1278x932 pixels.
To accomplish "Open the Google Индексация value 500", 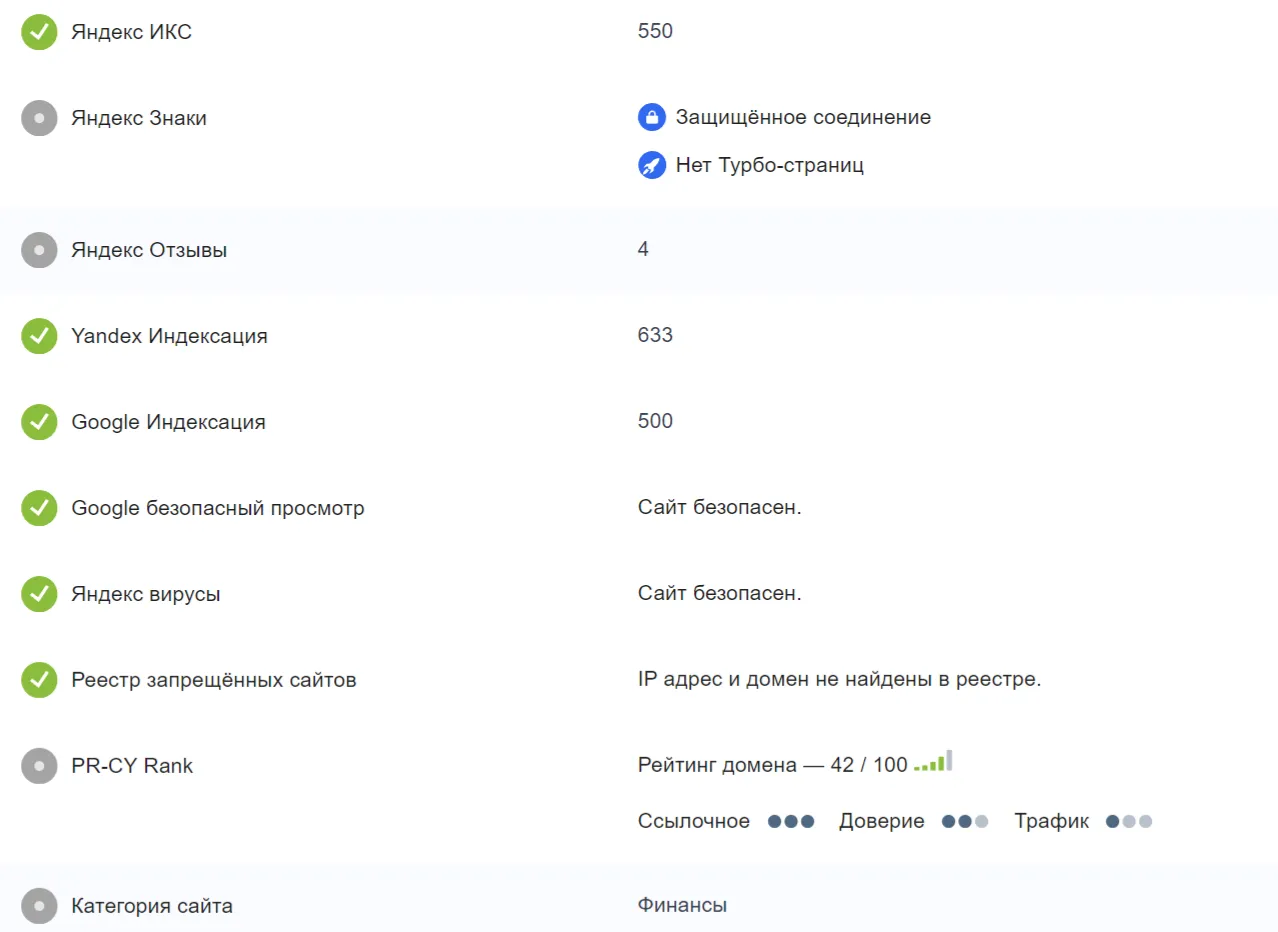I will click(x=655, y=422).
